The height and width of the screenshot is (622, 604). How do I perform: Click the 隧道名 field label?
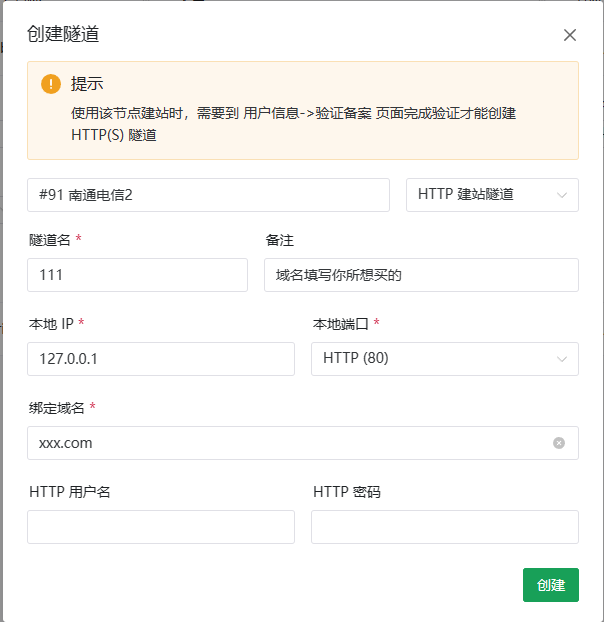click(51, 241)
